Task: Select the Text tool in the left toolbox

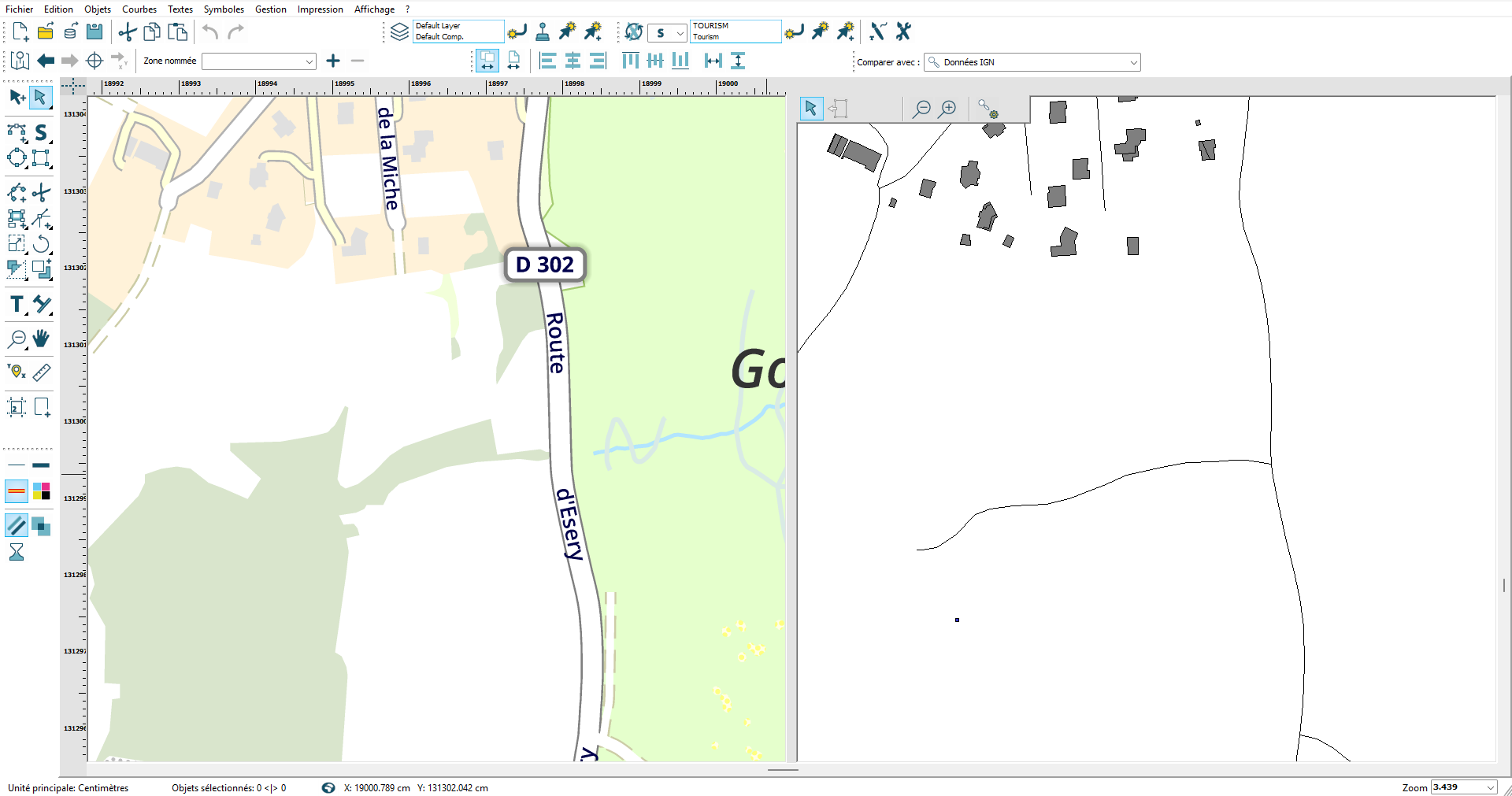Action: coord(17,305)
